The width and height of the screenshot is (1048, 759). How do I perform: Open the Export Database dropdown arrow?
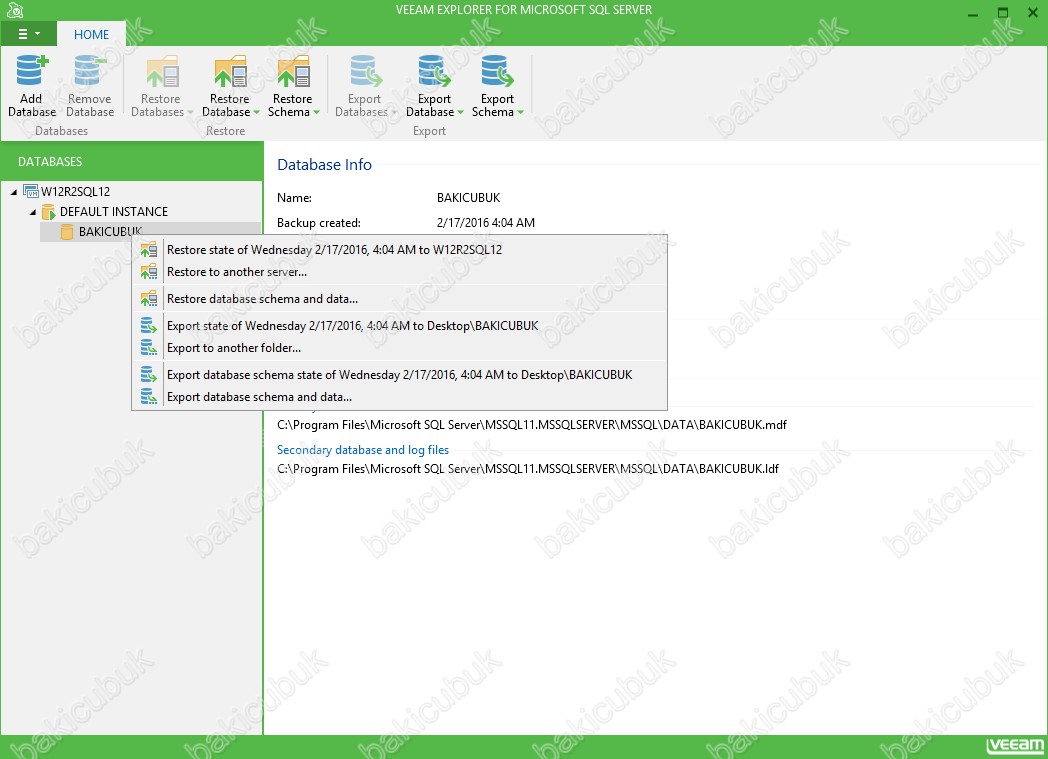(x=461, y=112)
